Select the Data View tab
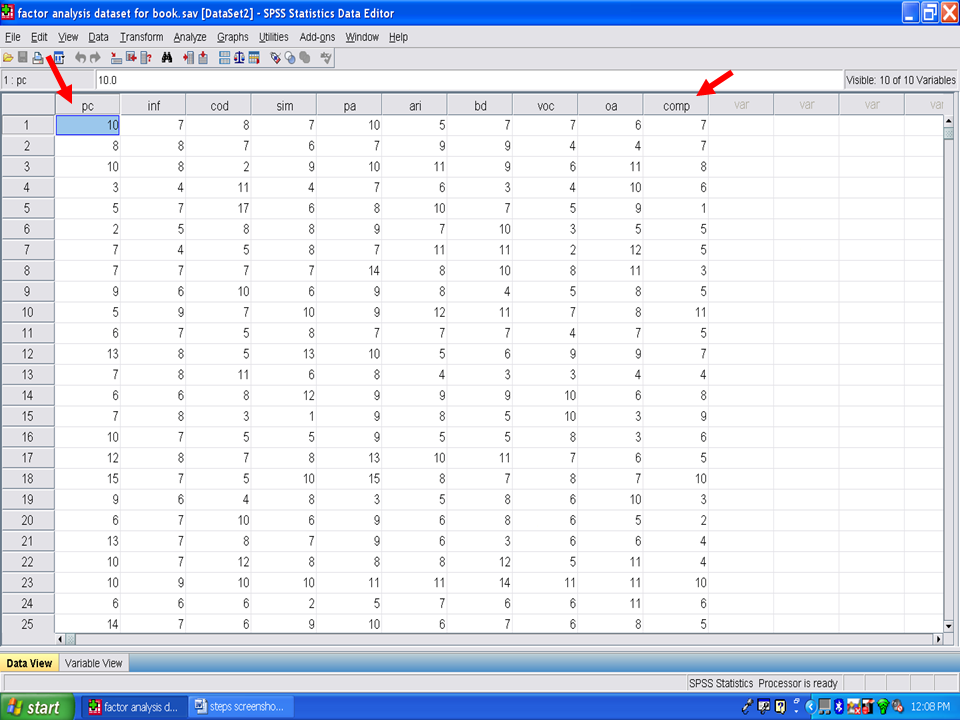 (x=29, y=663)
